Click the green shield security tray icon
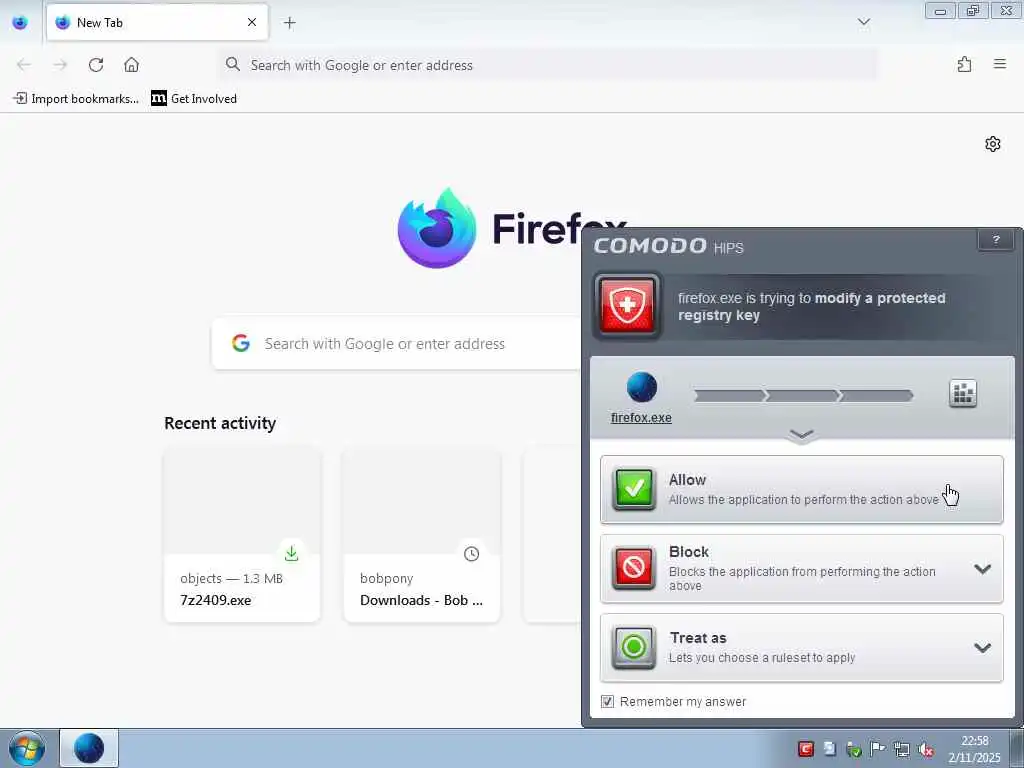Image resolution: width=1024 pixels, height=768 pixels. [853, 749]
